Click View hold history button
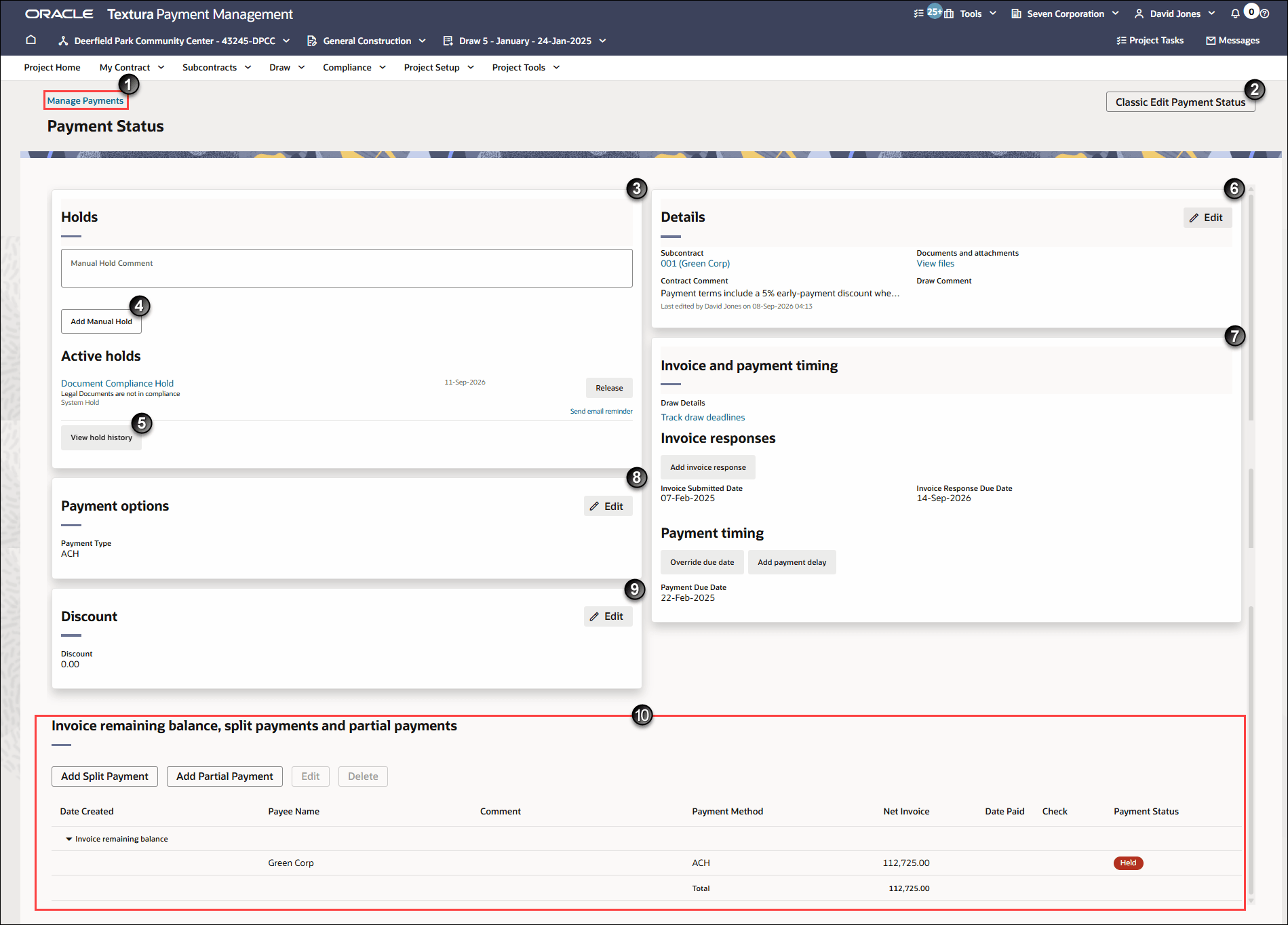 pos(101,437)
